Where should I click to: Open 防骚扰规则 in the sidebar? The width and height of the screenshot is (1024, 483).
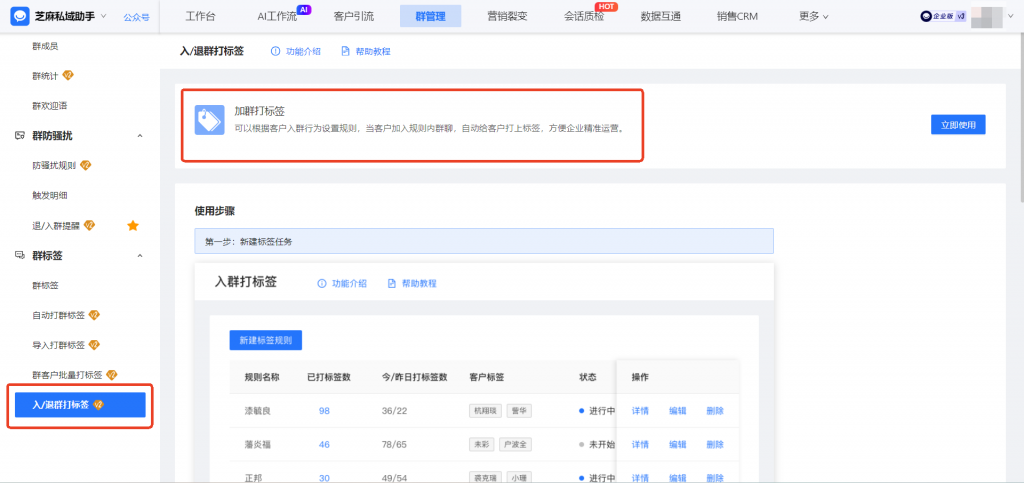point(54,166)
